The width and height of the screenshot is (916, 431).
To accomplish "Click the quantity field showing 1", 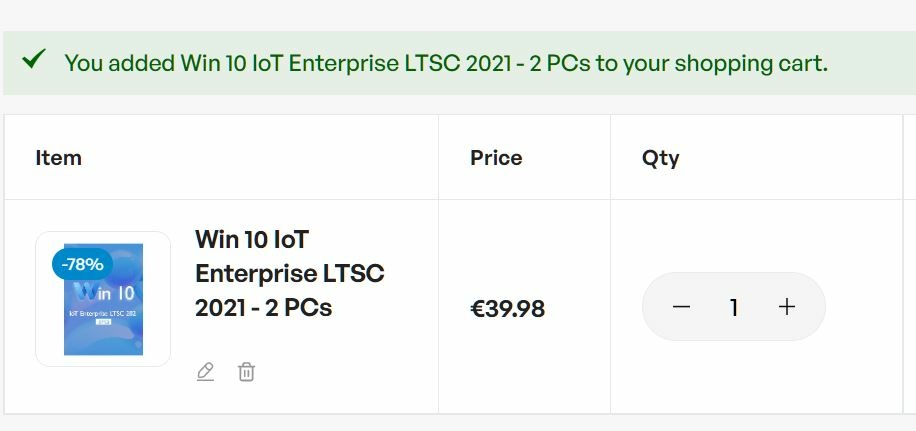I will [734, 308].
